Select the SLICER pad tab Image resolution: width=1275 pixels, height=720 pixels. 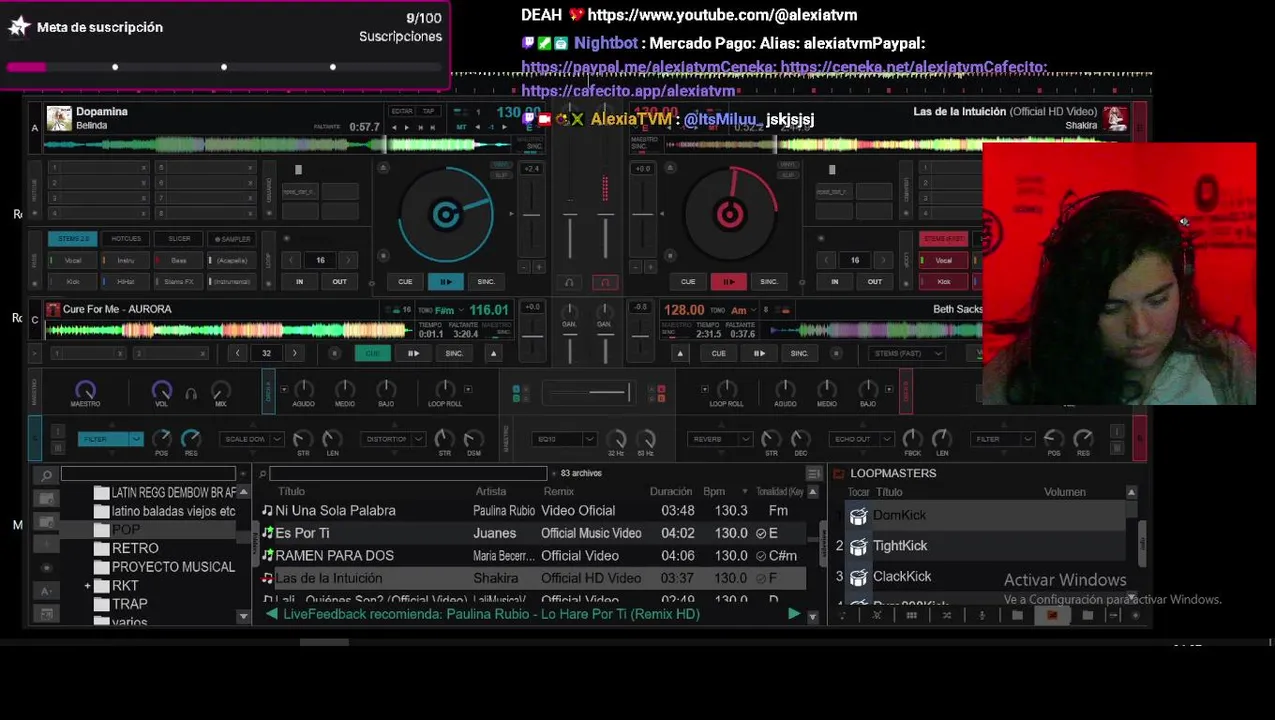179,239
